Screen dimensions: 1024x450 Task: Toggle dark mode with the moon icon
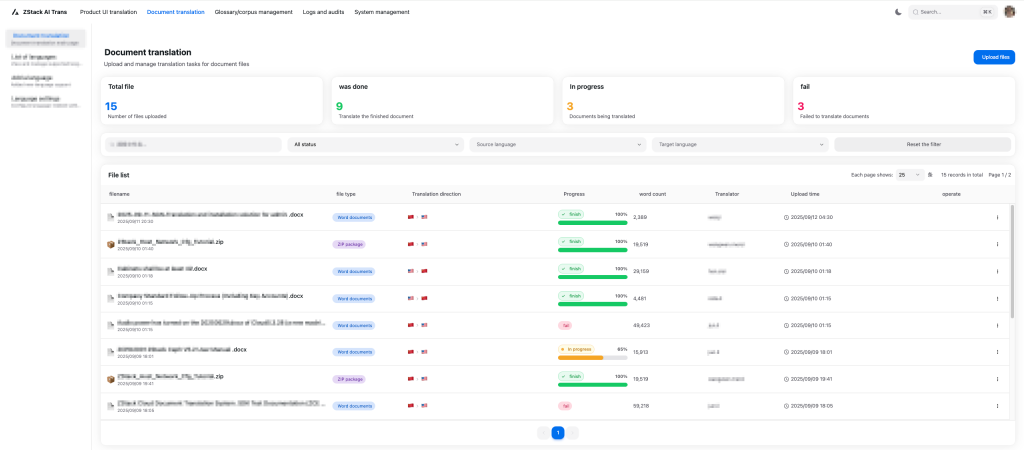[898, 12]
